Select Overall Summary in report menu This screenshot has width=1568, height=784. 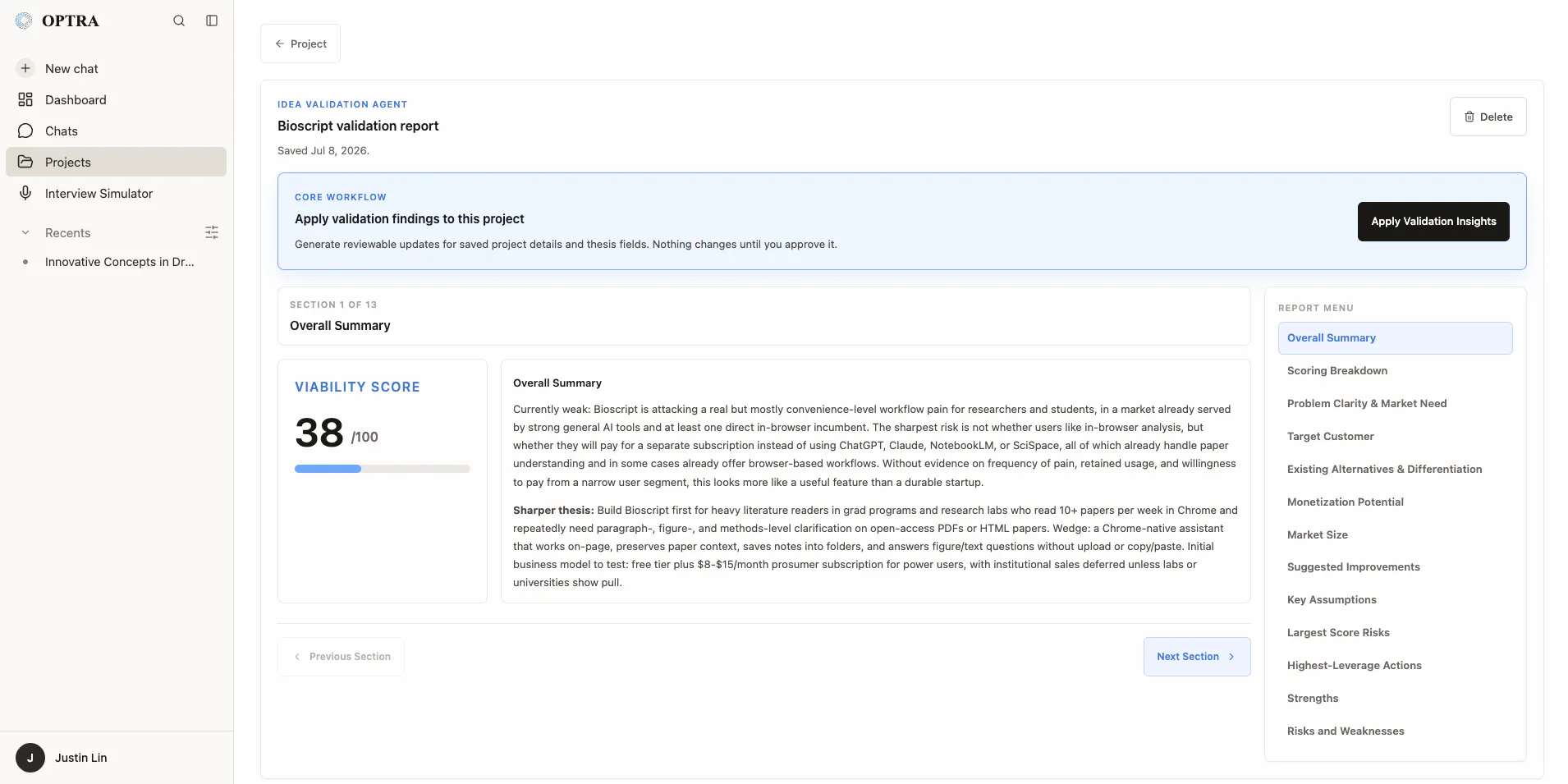pos(1395,338)
